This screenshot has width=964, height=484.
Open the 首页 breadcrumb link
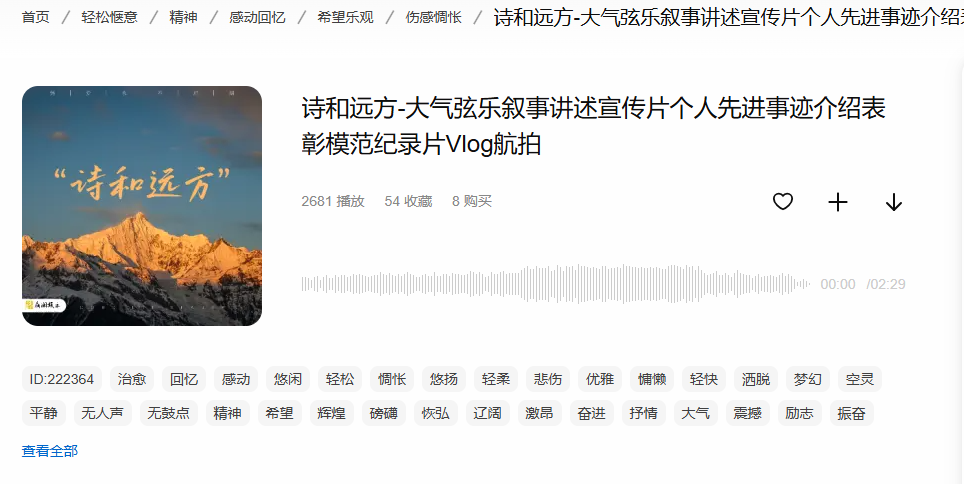36,17
